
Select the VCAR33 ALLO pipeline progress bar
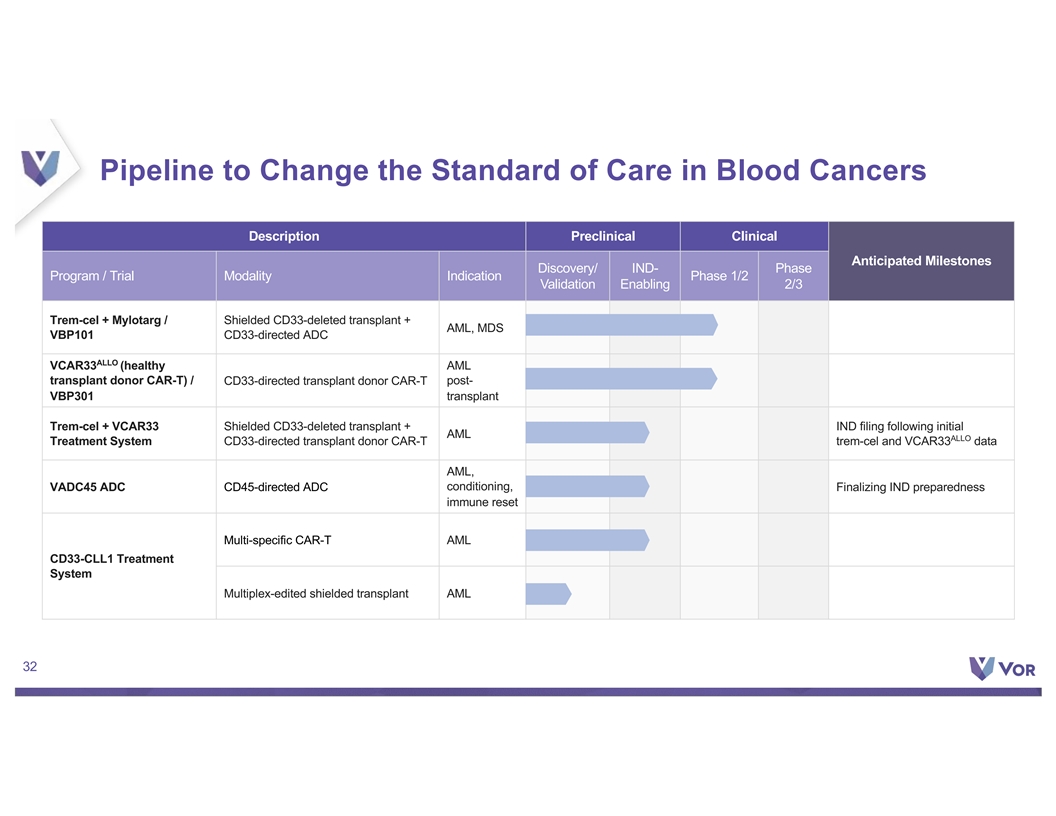621,378
